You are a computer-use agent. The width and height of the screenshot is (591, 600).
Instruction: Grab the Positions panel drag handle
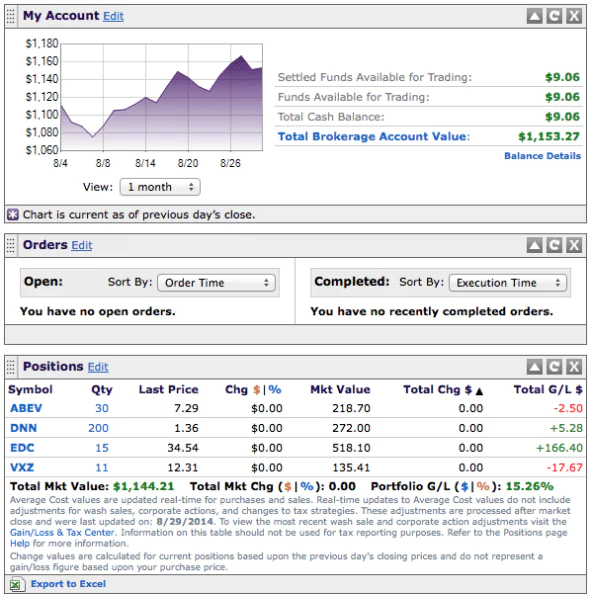pyautogui.click(x=11, y=367)
